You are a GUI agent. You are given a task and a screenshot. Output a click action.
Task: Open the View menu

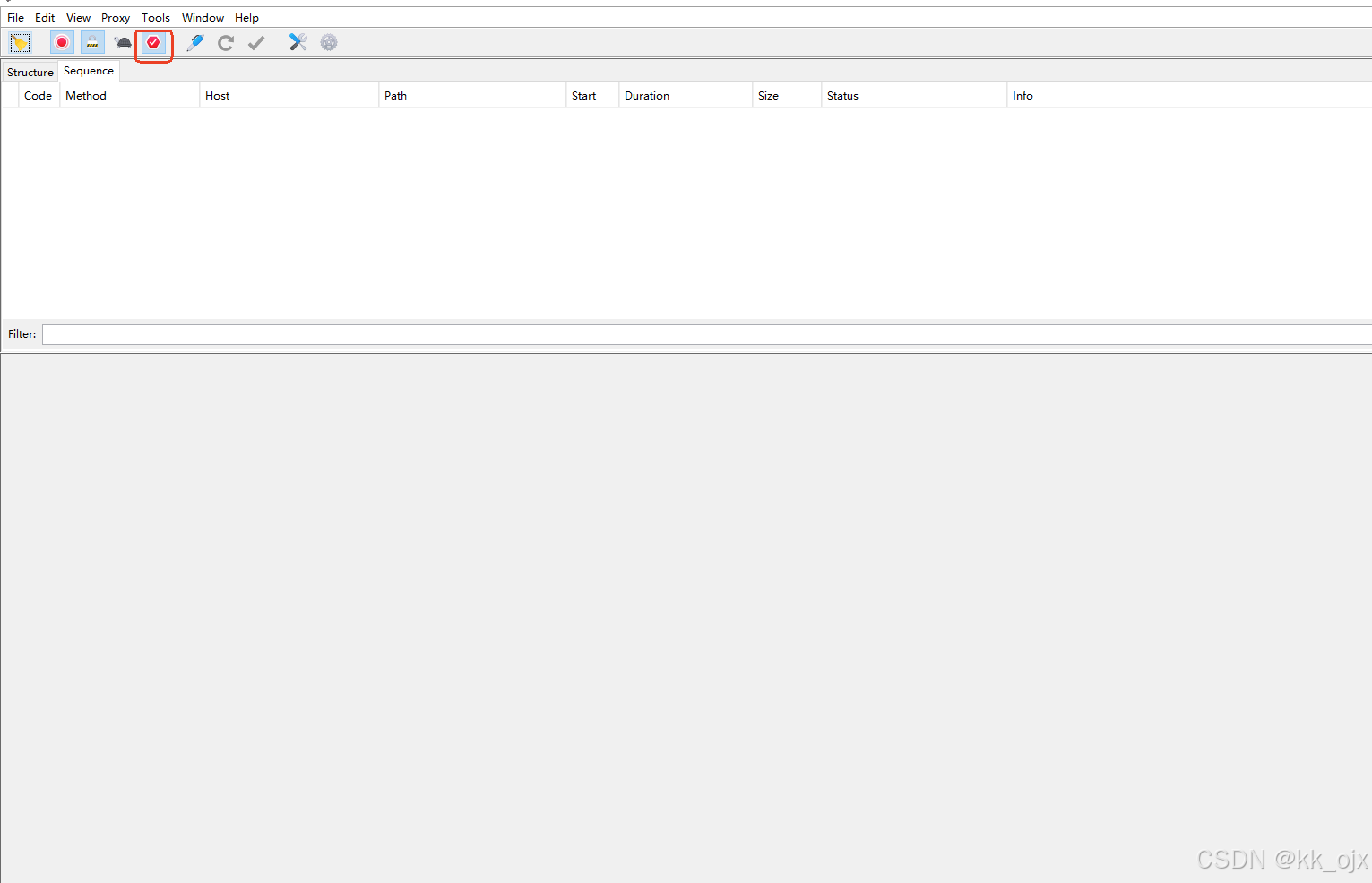pos(79,17)
